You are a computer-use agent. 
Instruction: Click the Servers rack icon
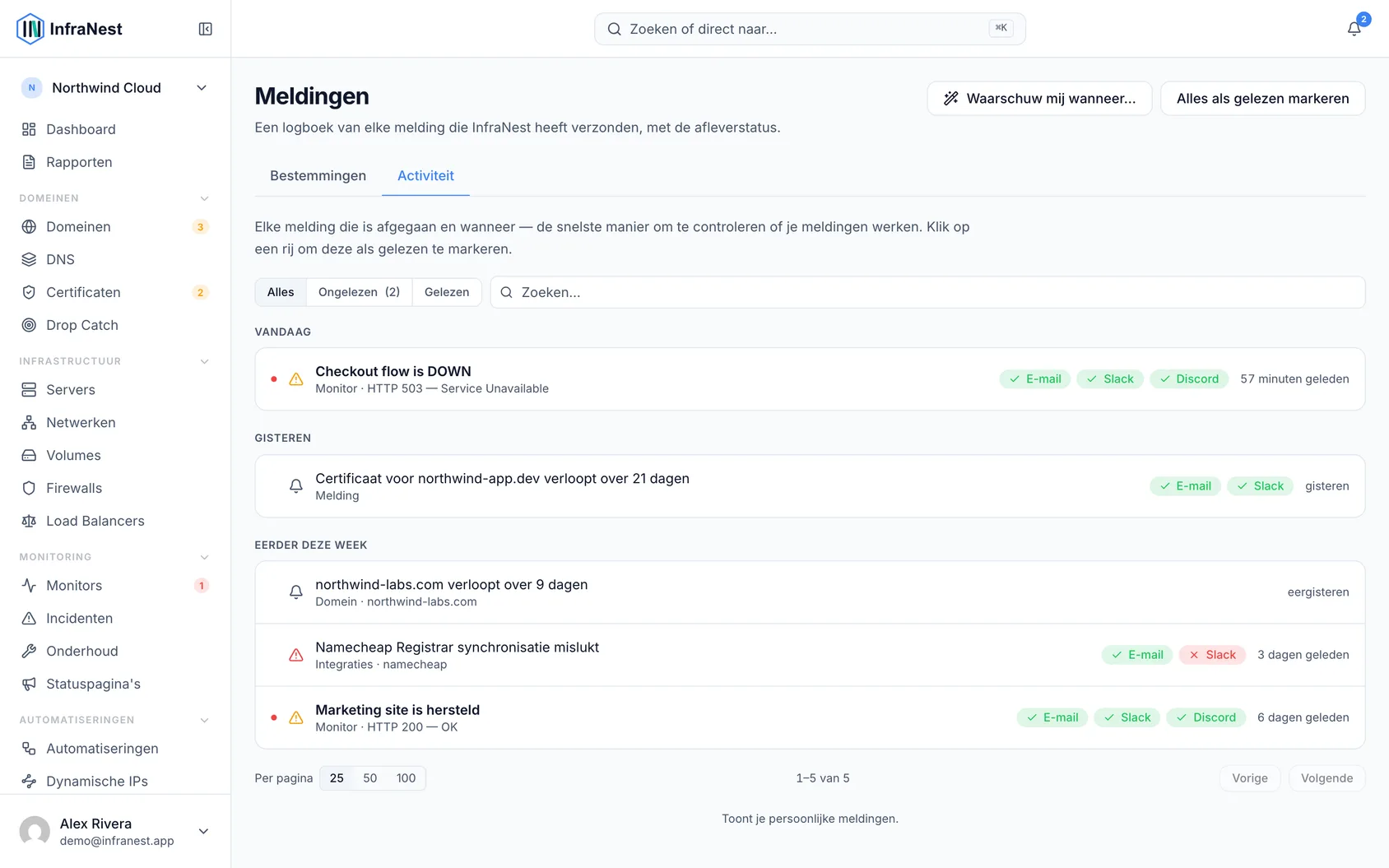pos(29,389)
